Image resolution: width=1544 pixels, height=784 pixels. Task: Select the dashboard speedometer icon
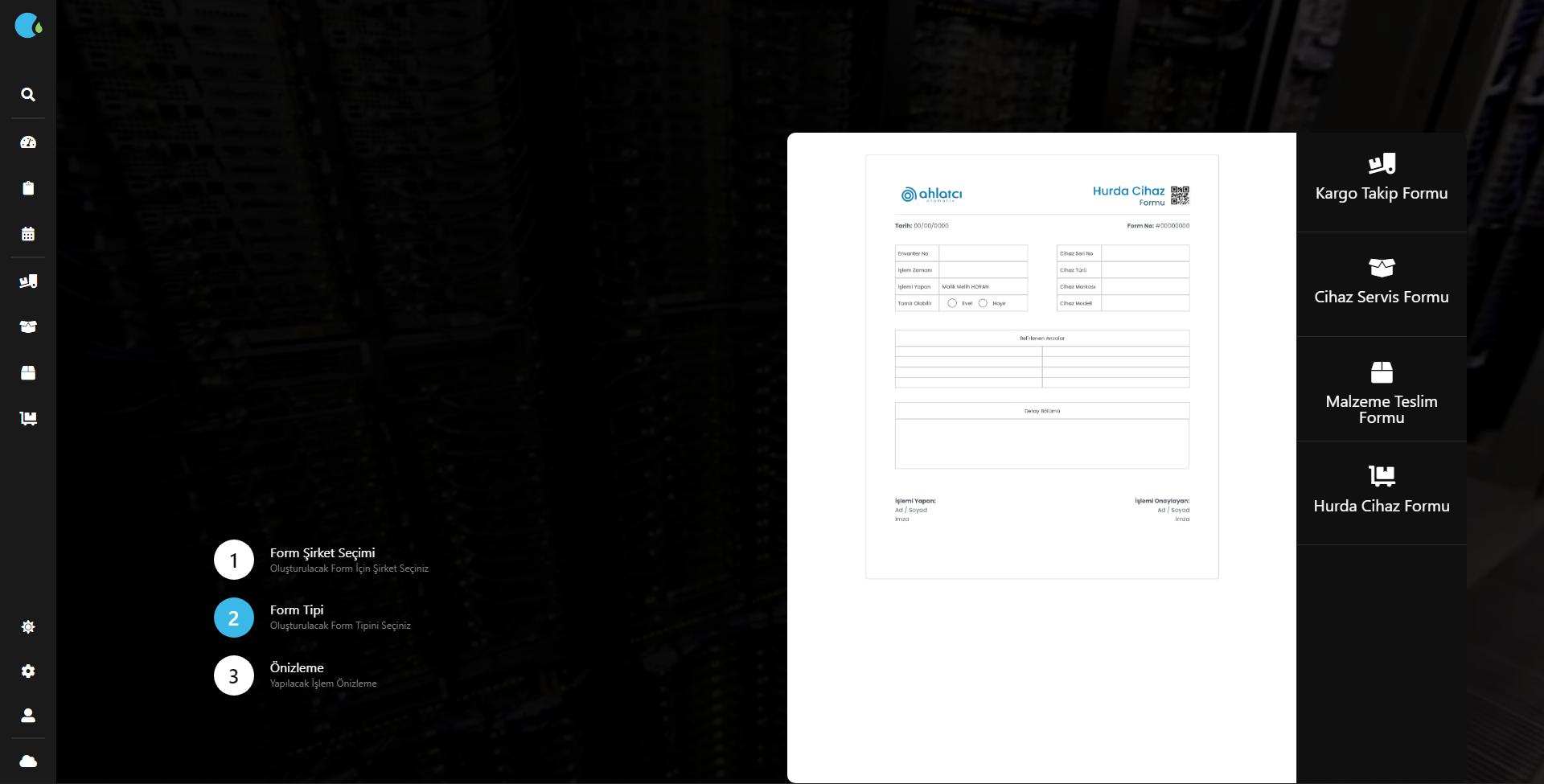click(x=28, y=142)
